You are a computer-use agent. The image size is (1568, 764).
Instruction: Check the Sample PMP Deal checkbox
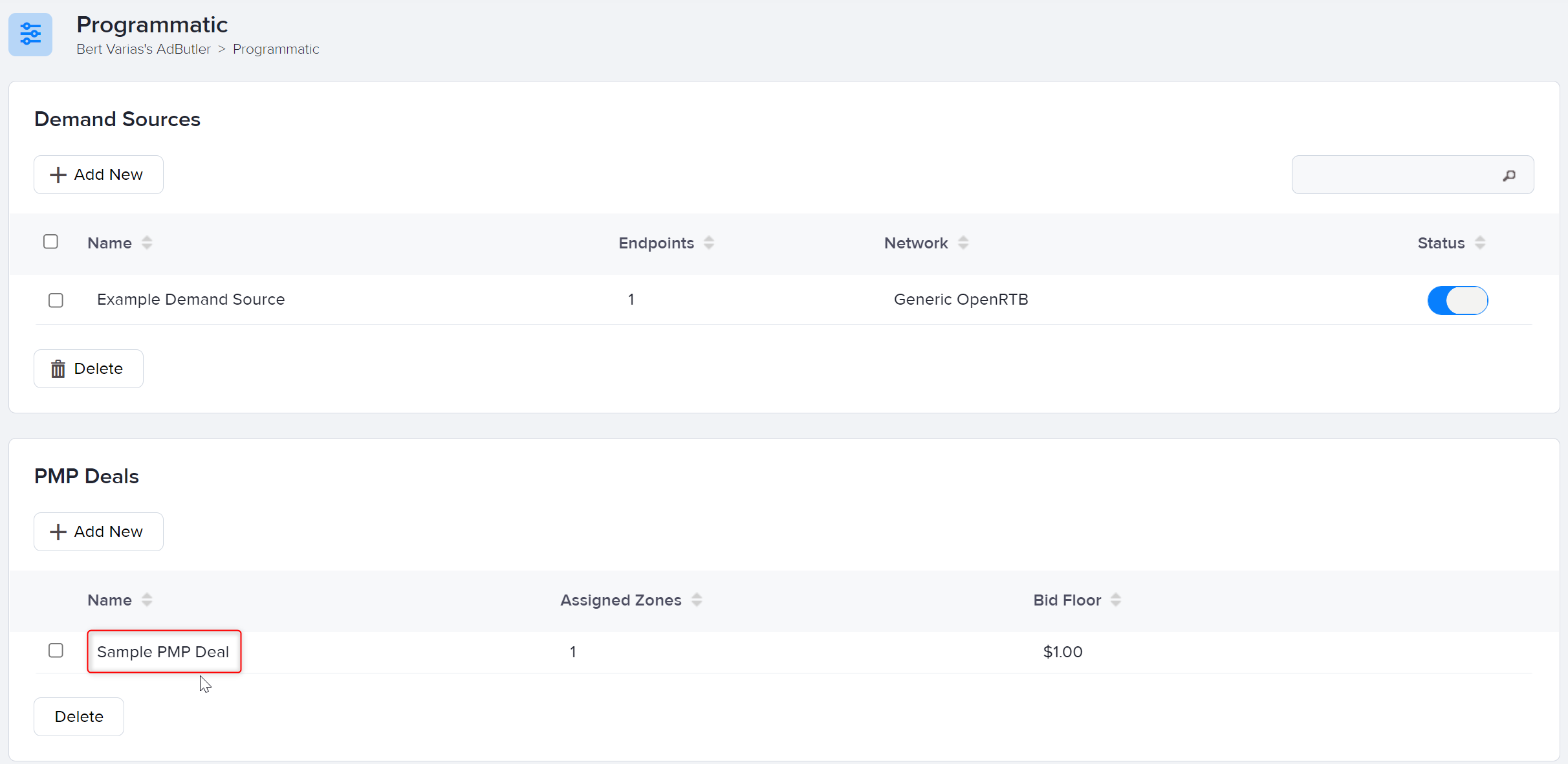pos(56,651)
